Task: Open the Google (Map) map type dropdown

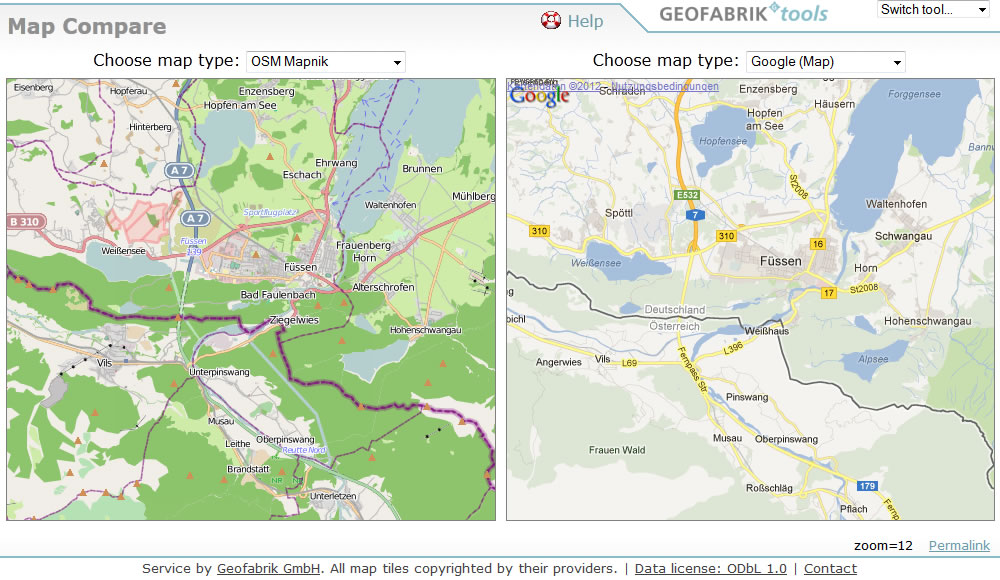Action: click(825, 62)
